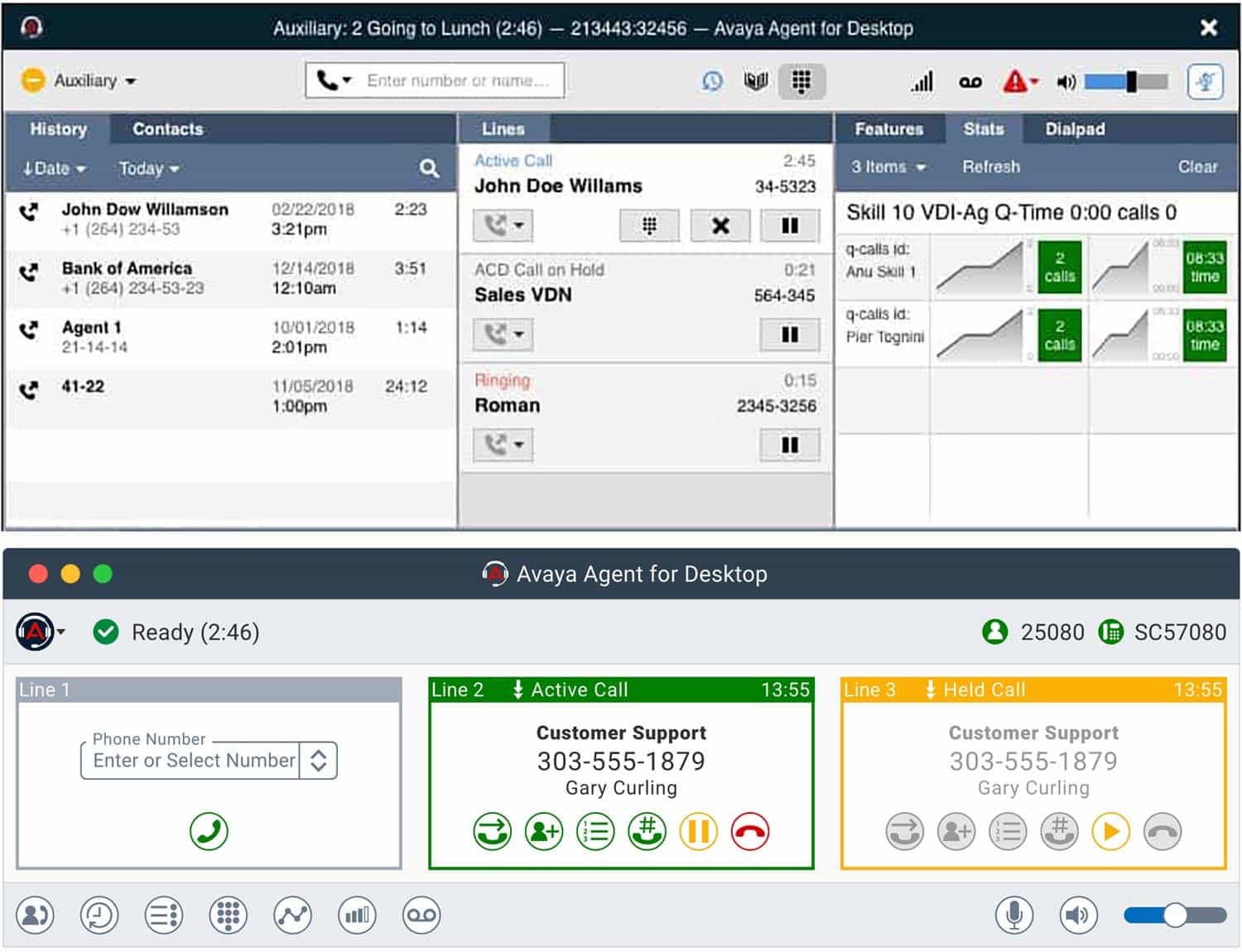Image resolution: width=1242 pixels, height=952 pixels.
Task: Toggle the dialpad grid icon in top toolbar
Action: [802, 81]
